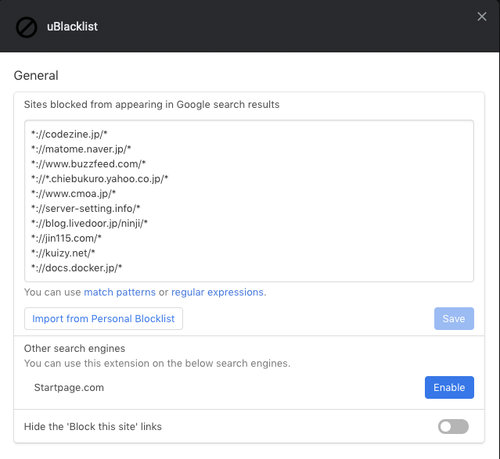Open the match patterns link
Viewport: 500px width, 459px height.
120,292
